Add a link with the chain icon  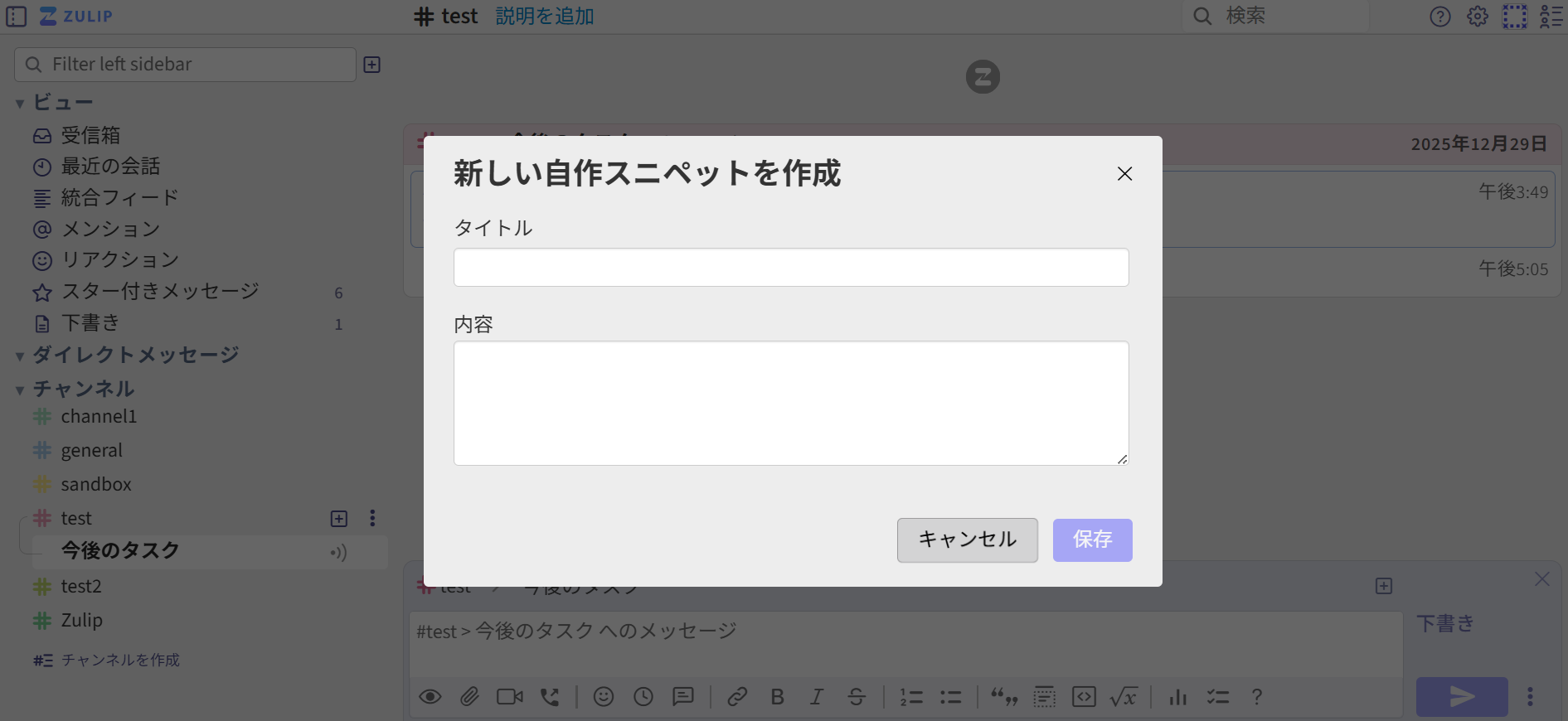point(737,697)
